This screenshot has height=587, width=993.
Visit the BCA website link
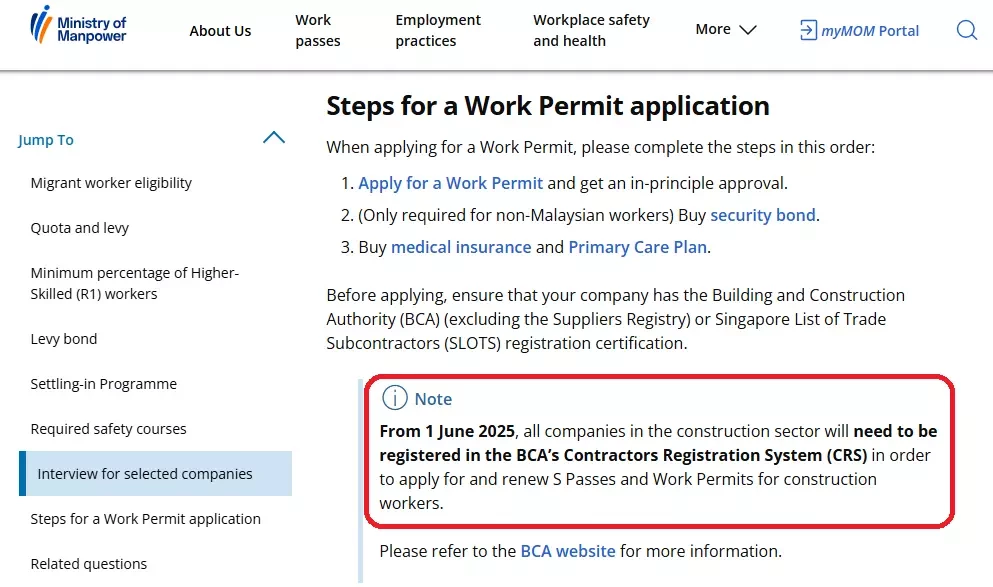[567, 551]
